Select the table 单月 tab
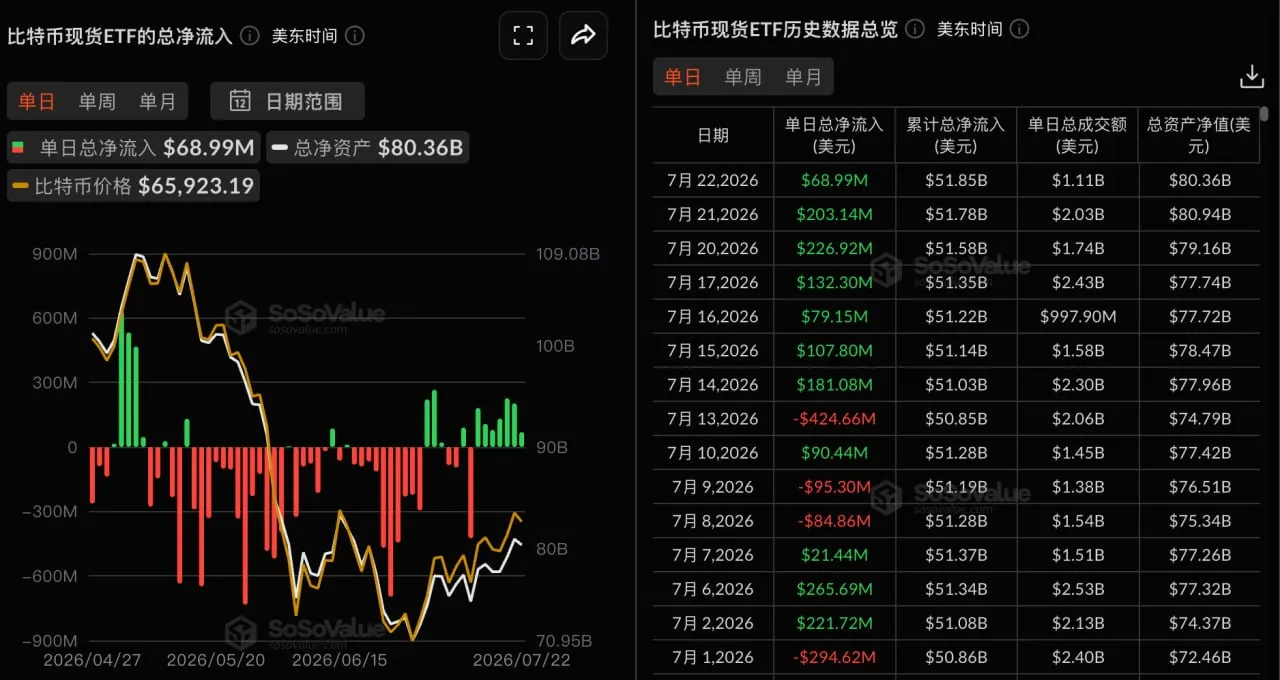 click(x=803, y=77)
